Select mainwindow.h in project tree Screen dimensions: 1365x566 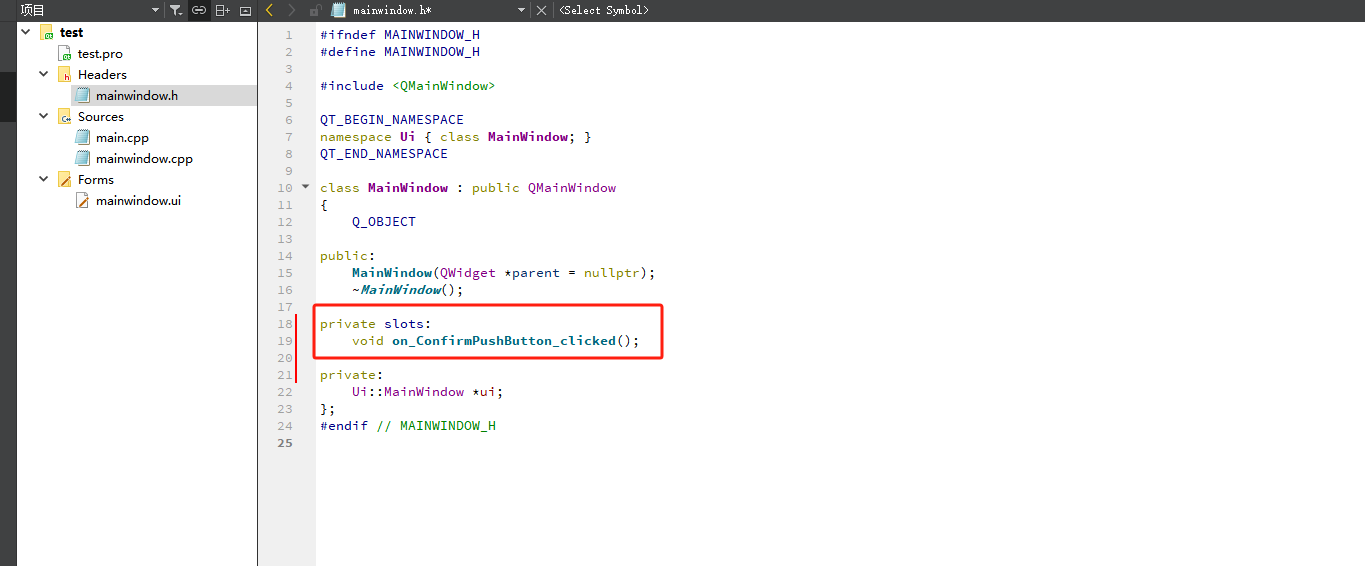[137, 95]
